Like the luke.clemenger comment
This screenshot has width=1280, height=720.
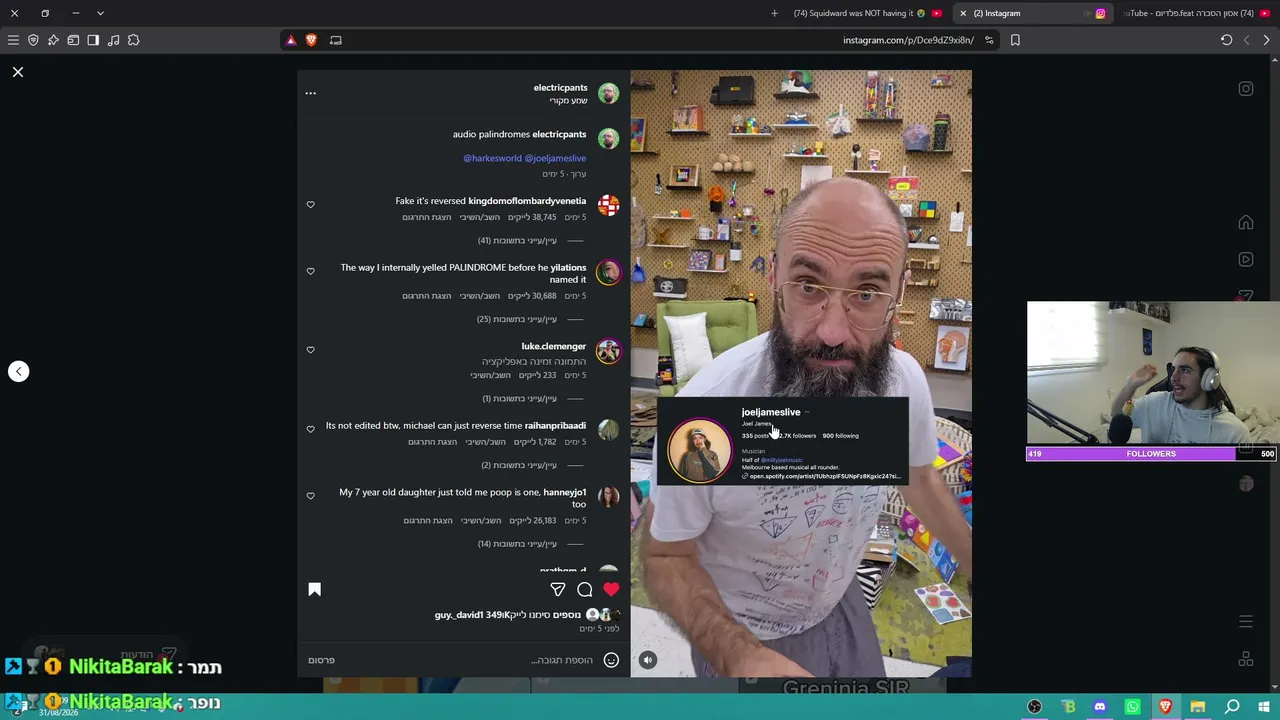(310, 350)
